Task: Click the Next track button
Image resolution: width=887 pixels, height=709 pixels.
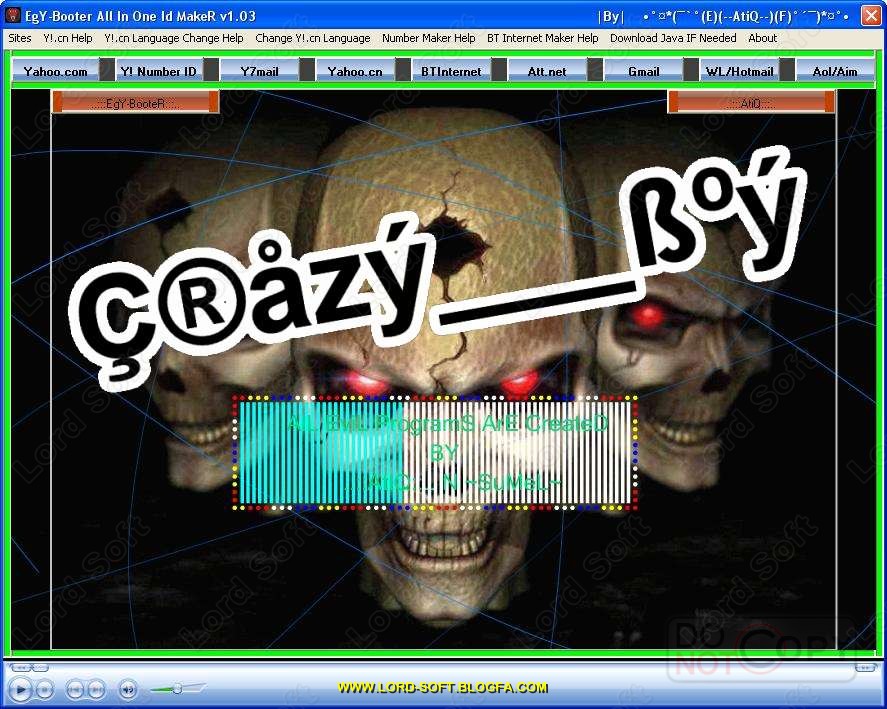Action: [x=97, y=689]
